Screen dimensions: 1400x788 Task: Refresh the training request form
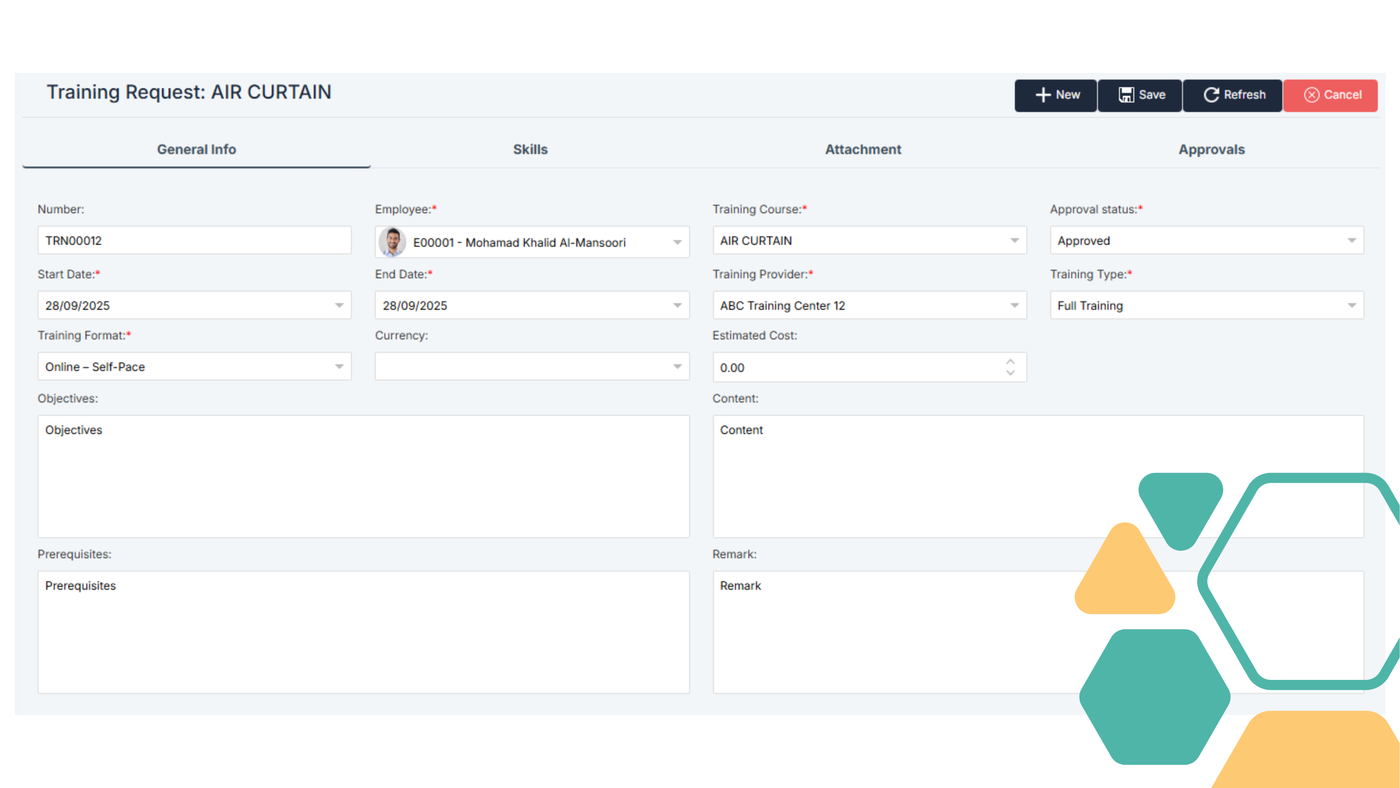coord(1233,95)
